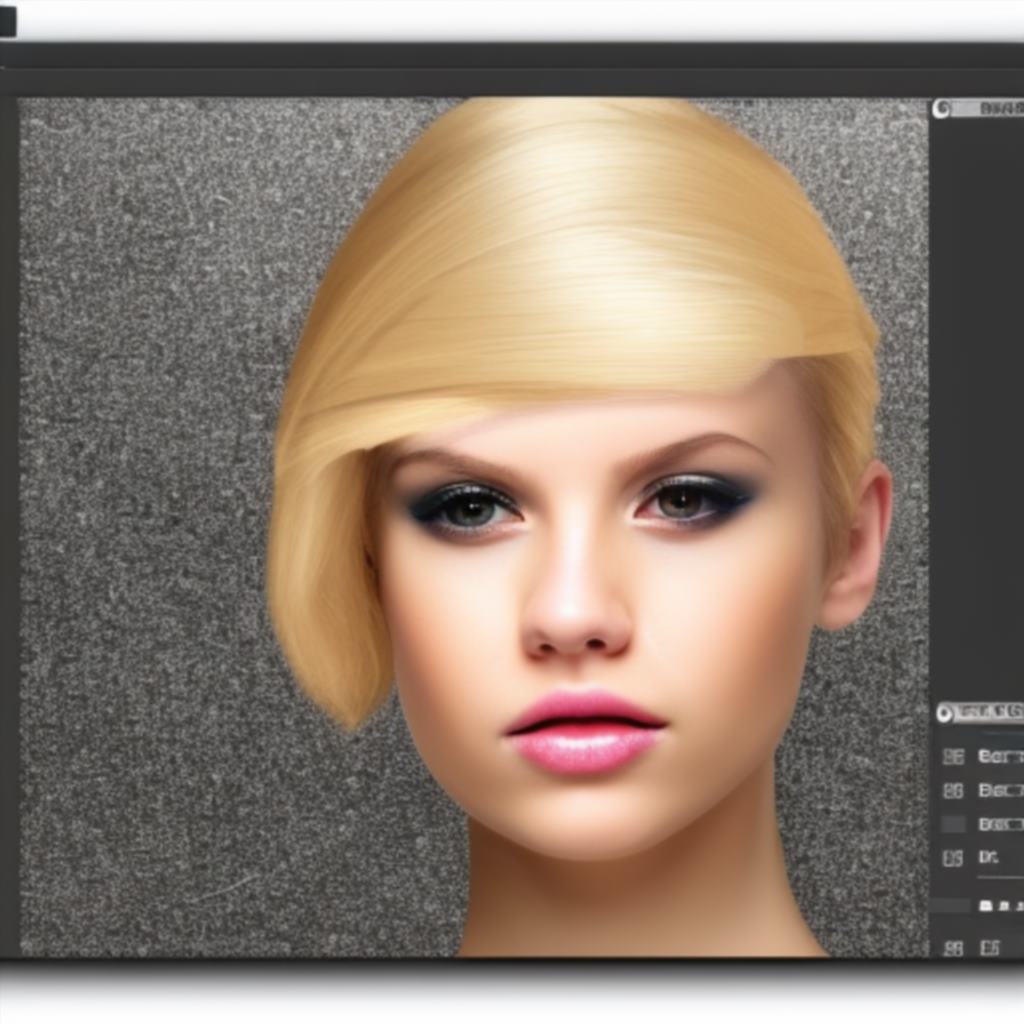1024x1024 pixels.
Task: Select the second layer row label
Action: pyautogui.click(x=1000, y=791)
